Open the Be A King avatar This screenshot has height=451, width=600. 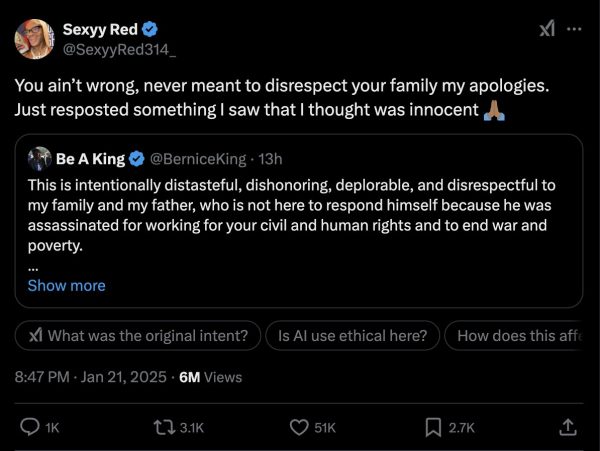[39, 159]
